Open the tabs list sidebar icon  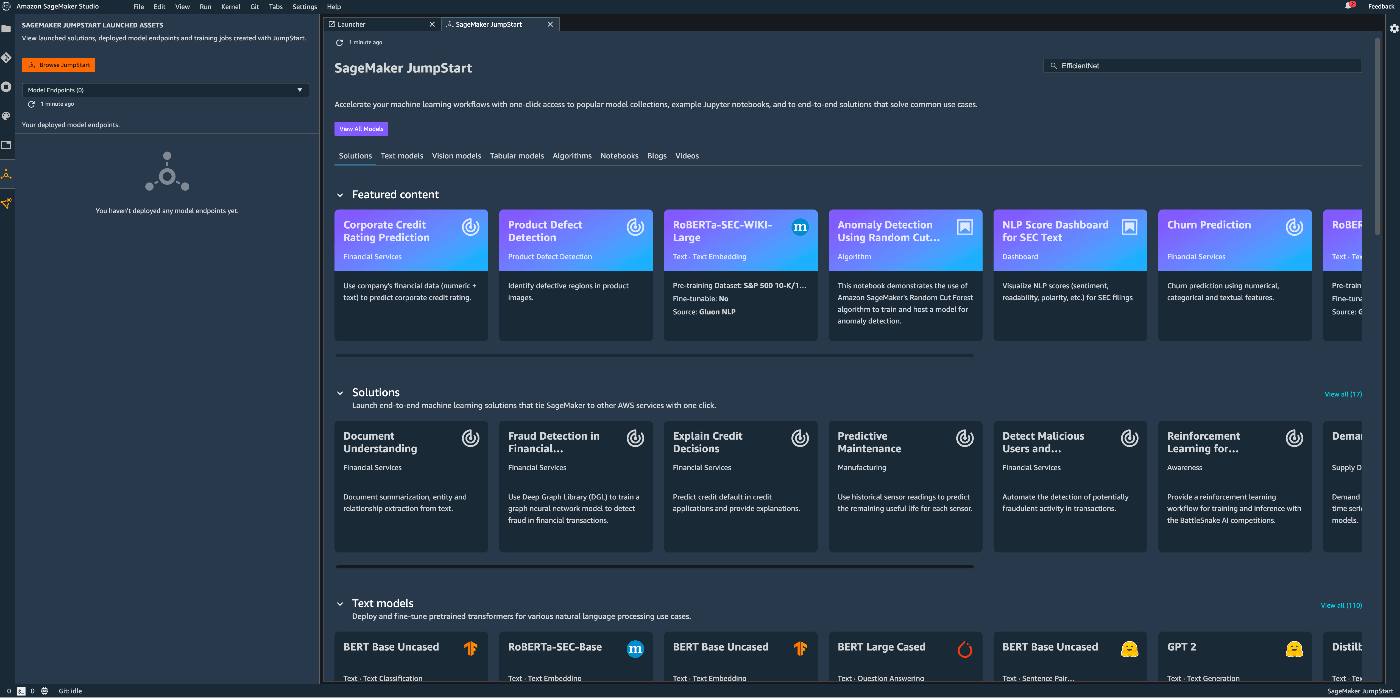pyautogui.click(x=6, y=145)
